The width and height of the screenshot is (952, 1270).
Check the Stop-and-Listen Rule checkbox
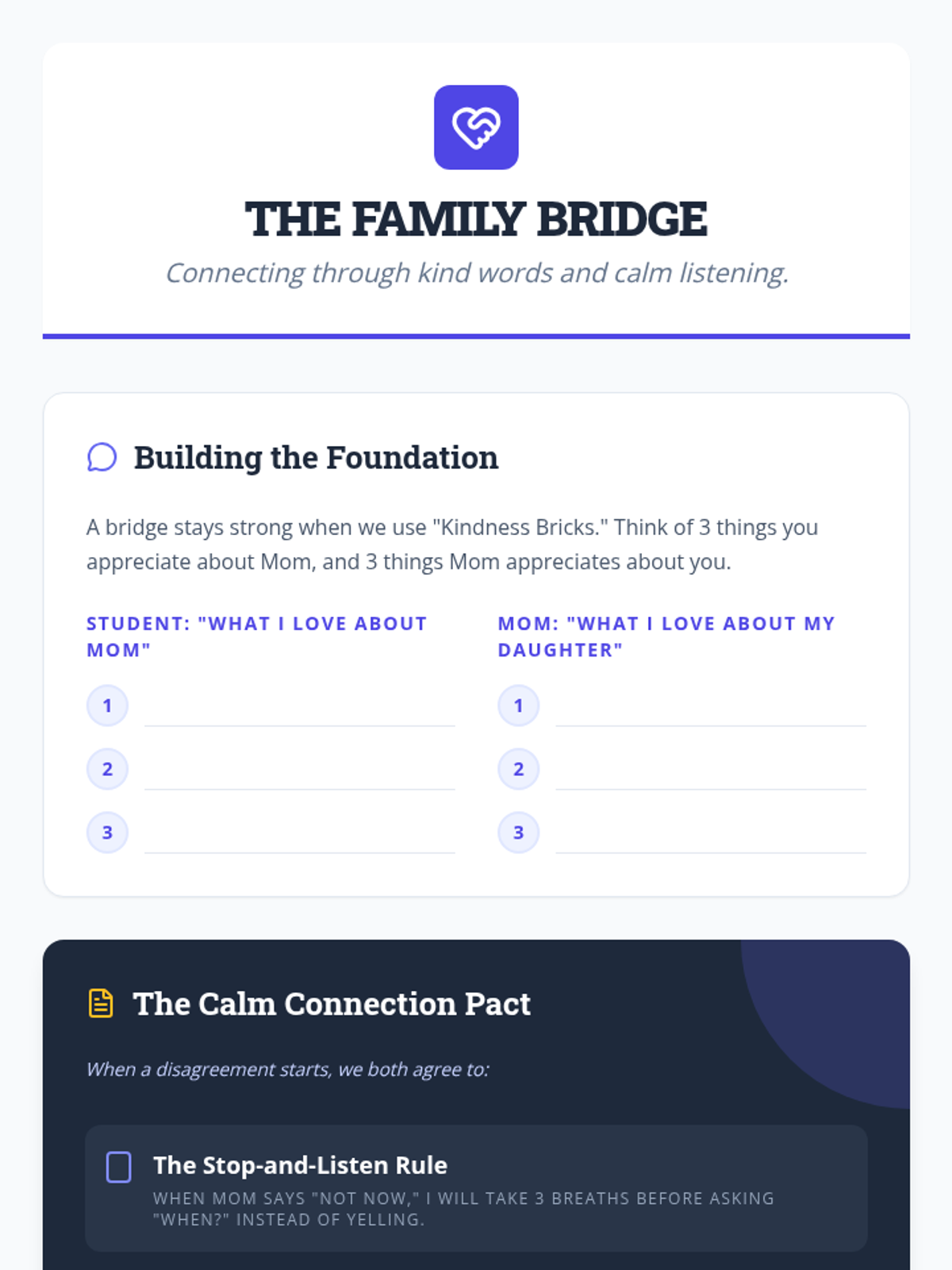click(119, 1167)
